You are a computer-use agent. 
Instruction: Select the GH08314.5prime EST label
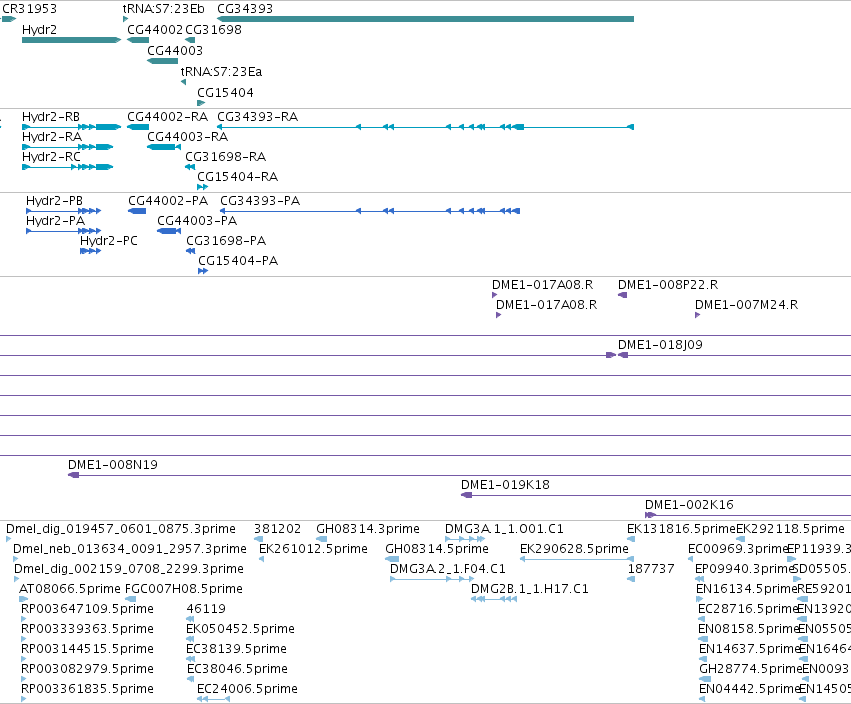tap(436, 549)
